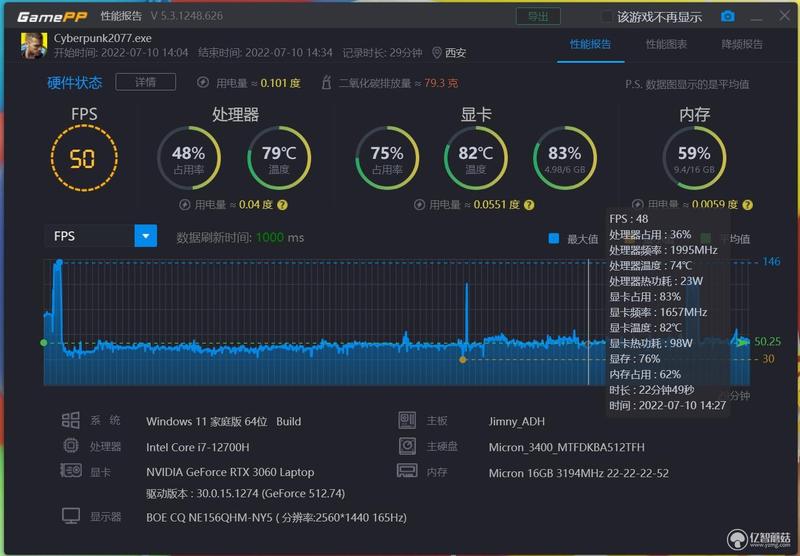Click the location pin icon near 西安

[x=437, y=53]
